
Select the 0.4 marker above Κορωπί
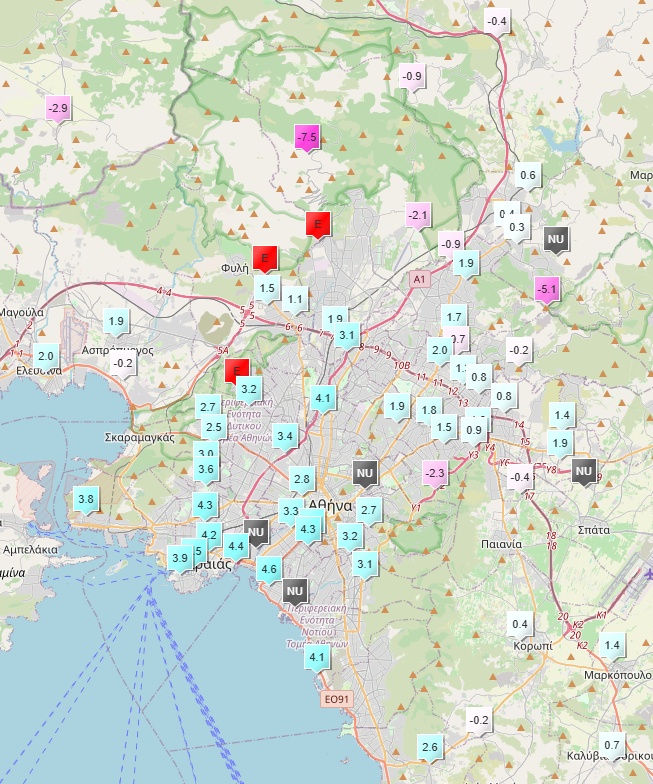(520, 625)
